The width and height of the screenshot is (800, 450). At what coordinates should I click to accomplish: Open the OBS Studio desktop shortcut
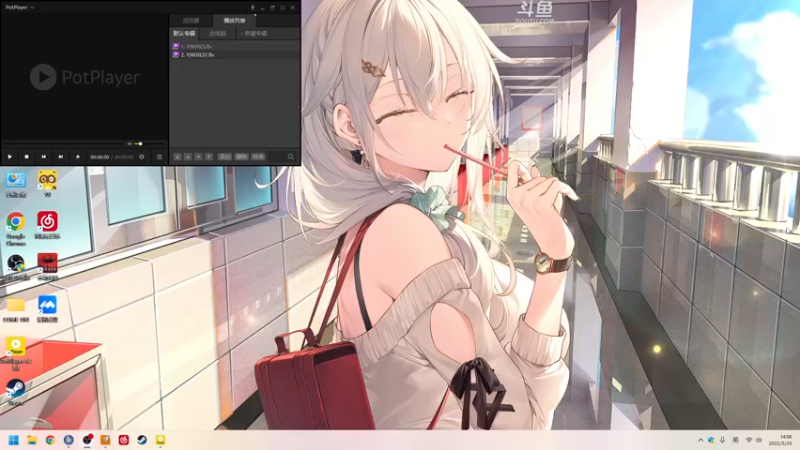[x=16, y=267]
